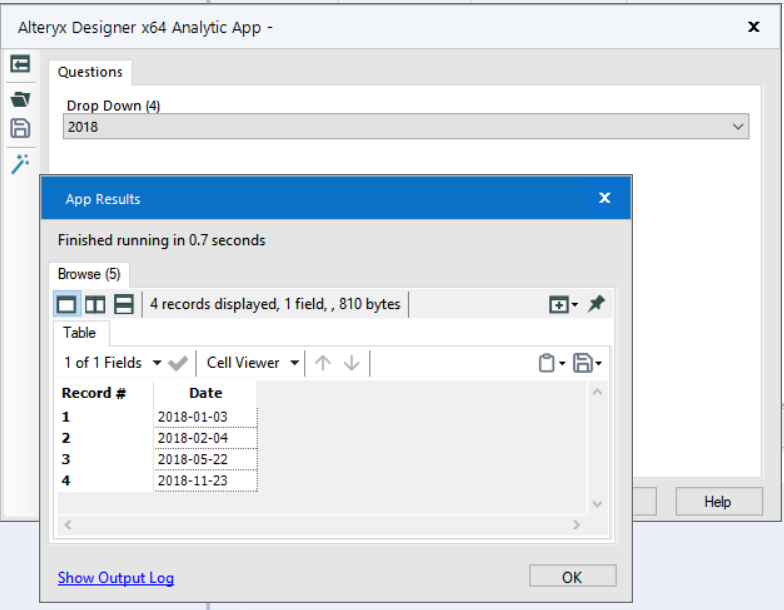Click the back arrow icon in the left sidebar

pos(20,64)
